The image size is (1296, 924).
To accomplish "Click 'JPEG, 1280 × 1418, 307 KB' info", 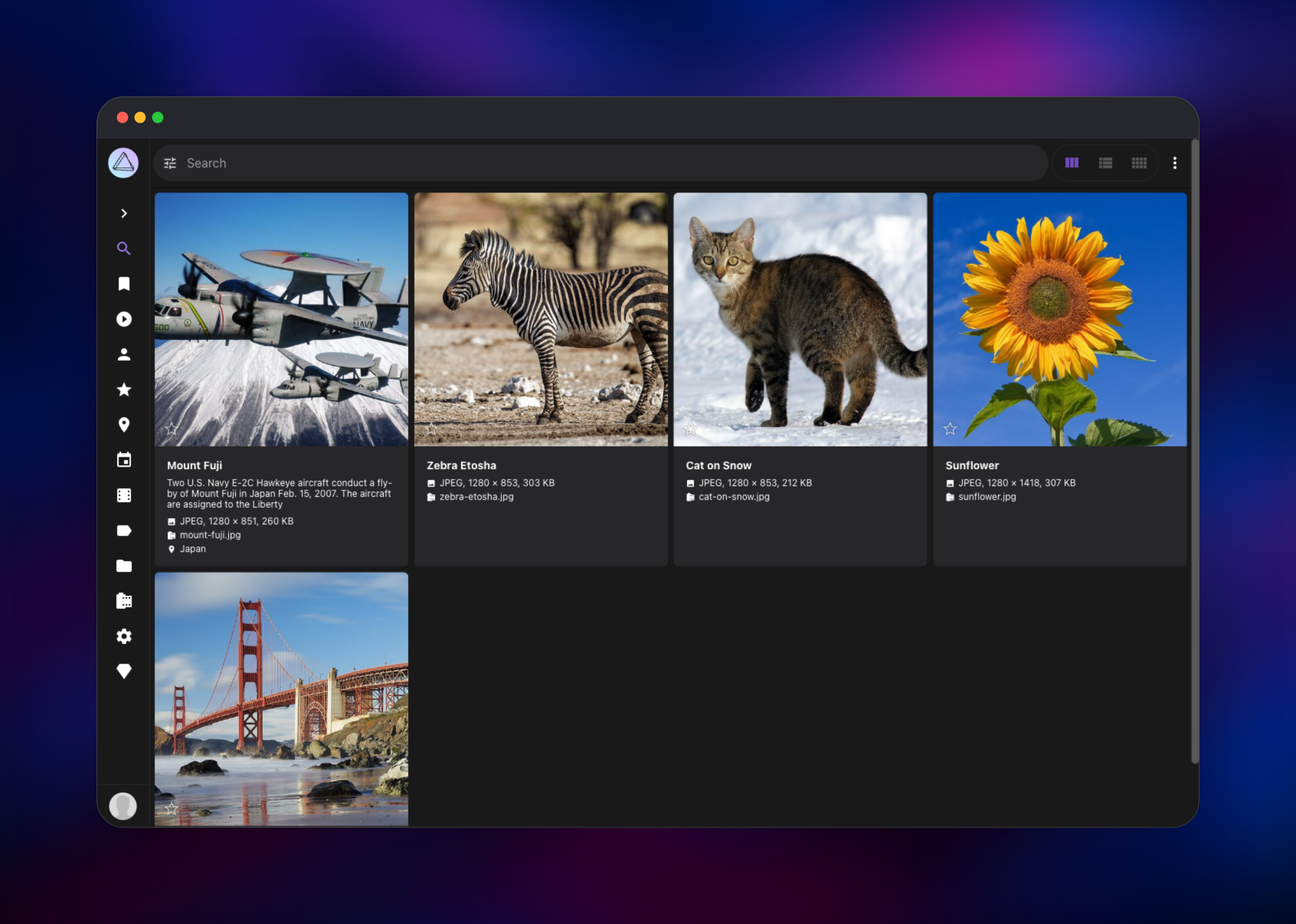I will coord(1017,483).
